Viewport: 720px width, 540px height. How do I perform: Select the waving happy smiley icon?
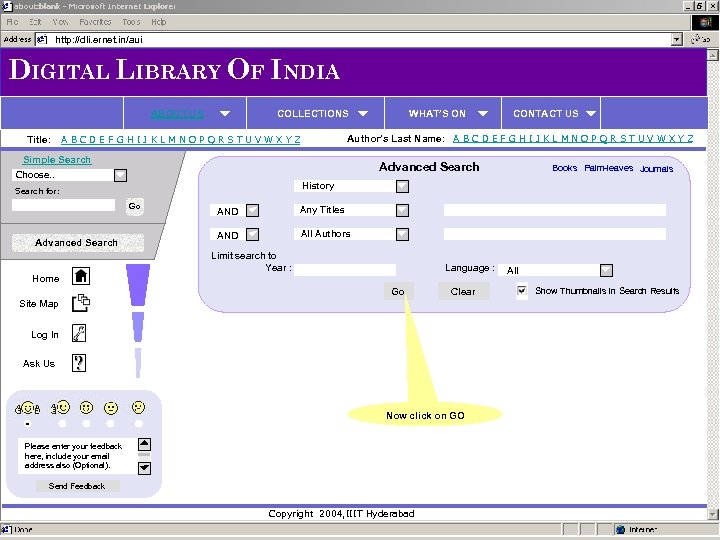click(x=61, y=407)
